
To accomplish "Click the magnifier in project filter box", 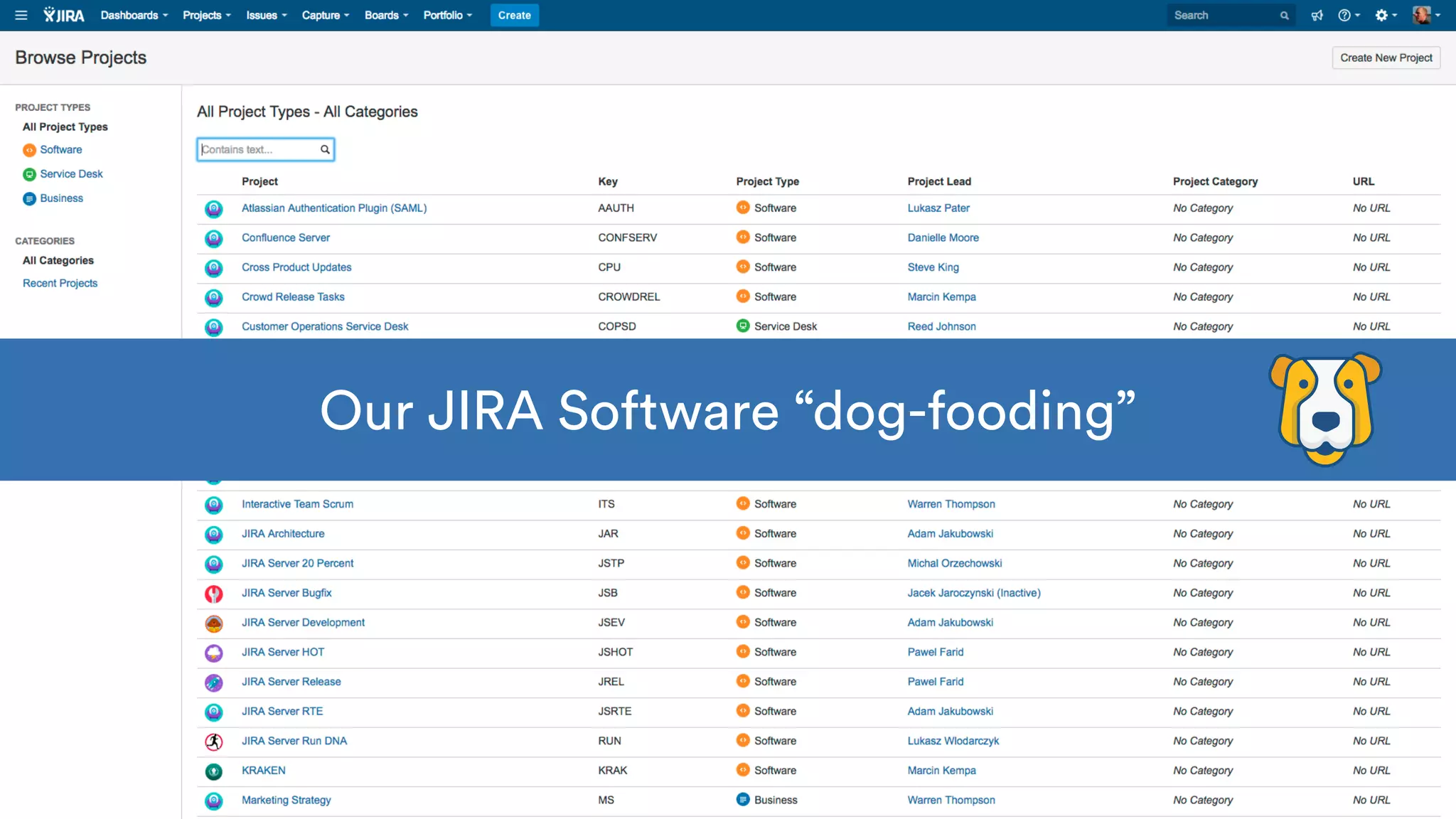I will pos(325,149).
